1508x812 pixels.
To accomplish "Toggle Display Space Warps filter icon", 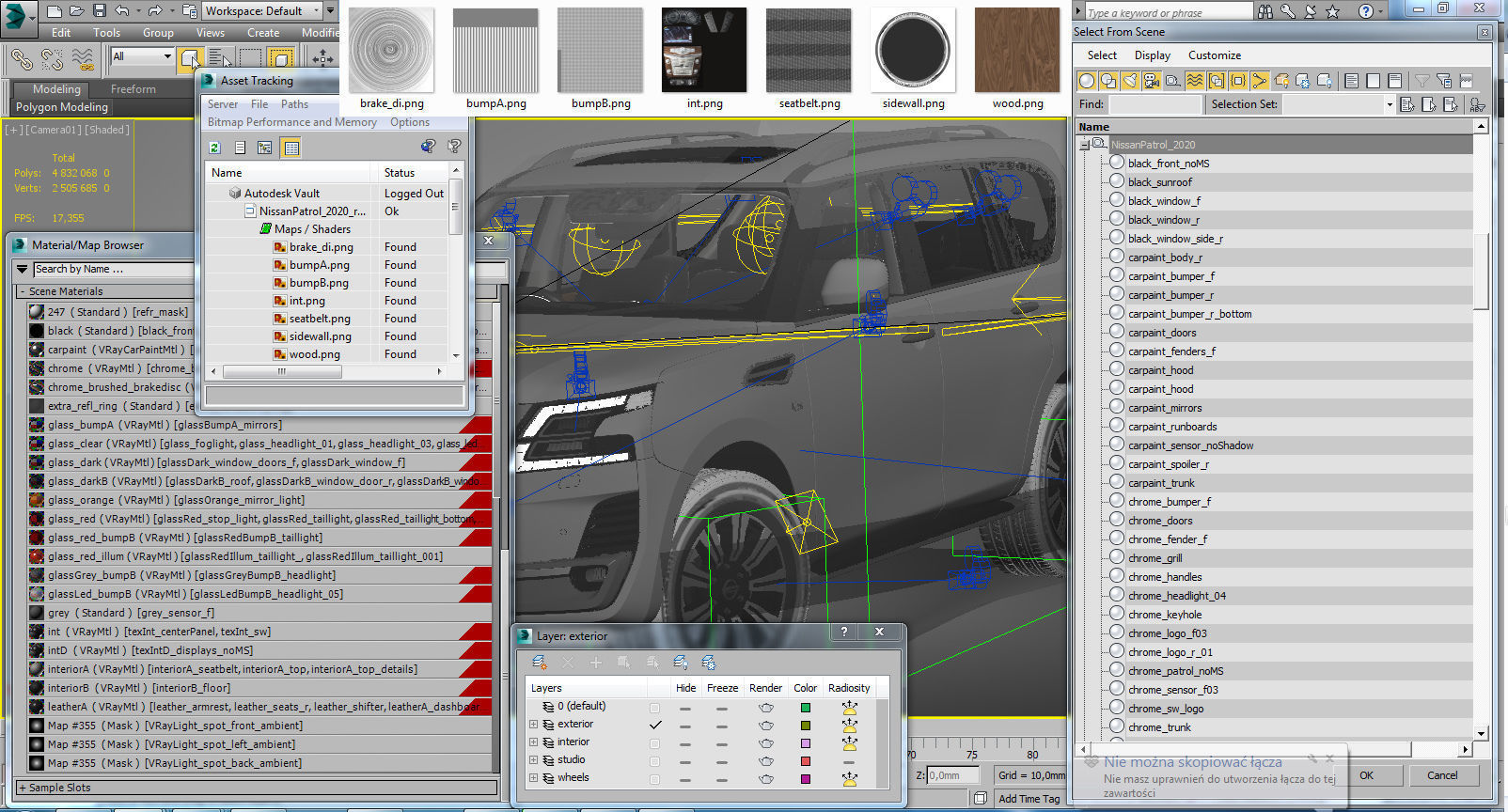I will (x=1195, y=81).
